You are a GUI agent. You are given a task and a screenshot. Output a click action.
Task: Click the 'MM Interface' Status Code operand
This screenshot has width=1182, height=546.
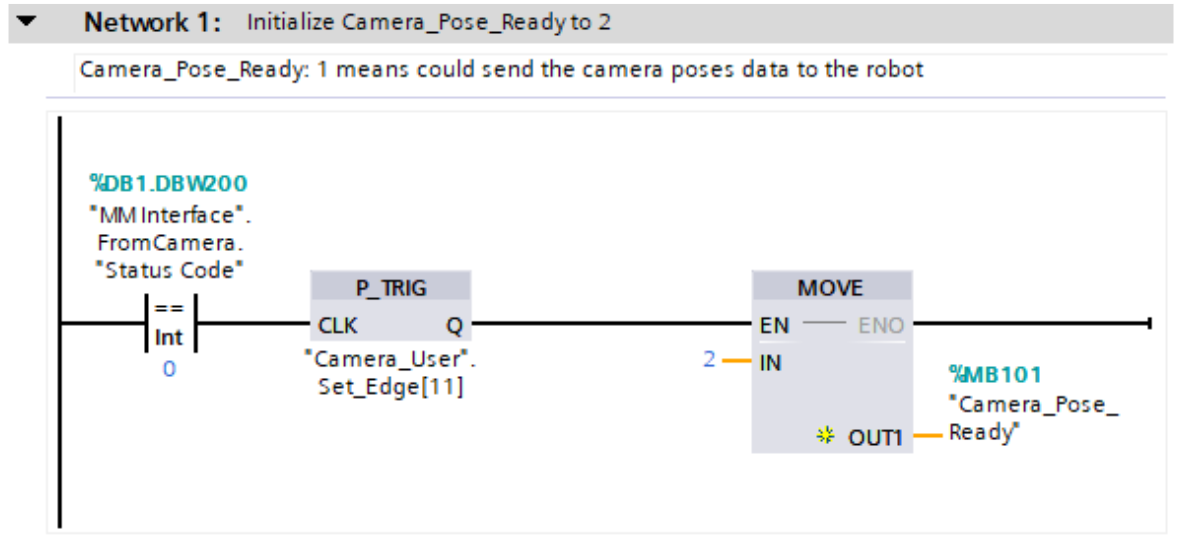(x=168, y=243)
